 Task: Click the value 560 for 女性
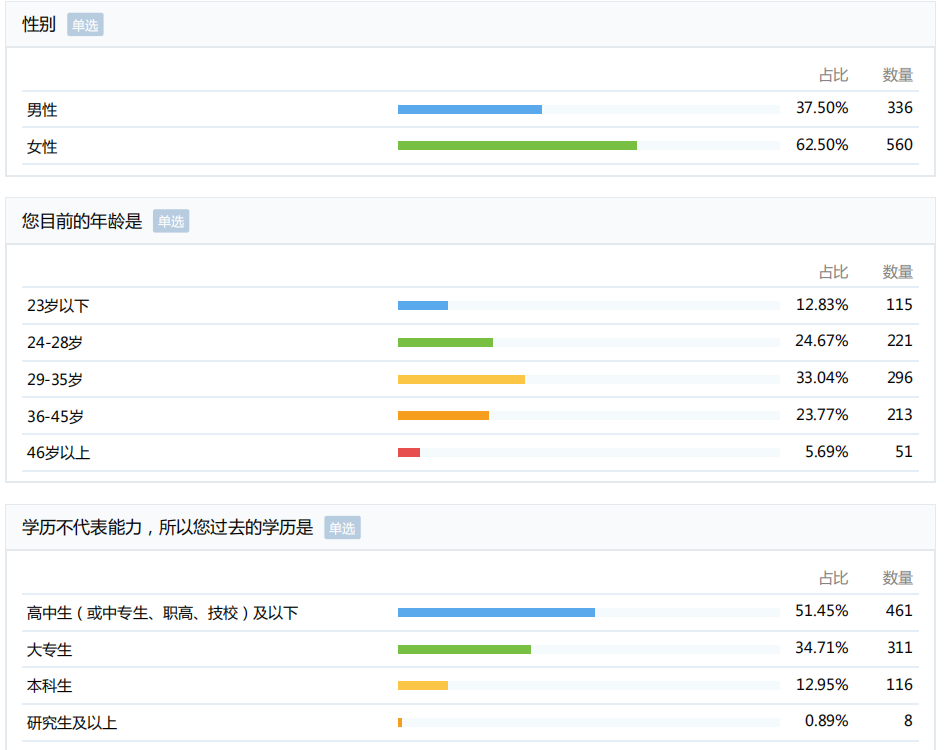[x=901, y=144]
